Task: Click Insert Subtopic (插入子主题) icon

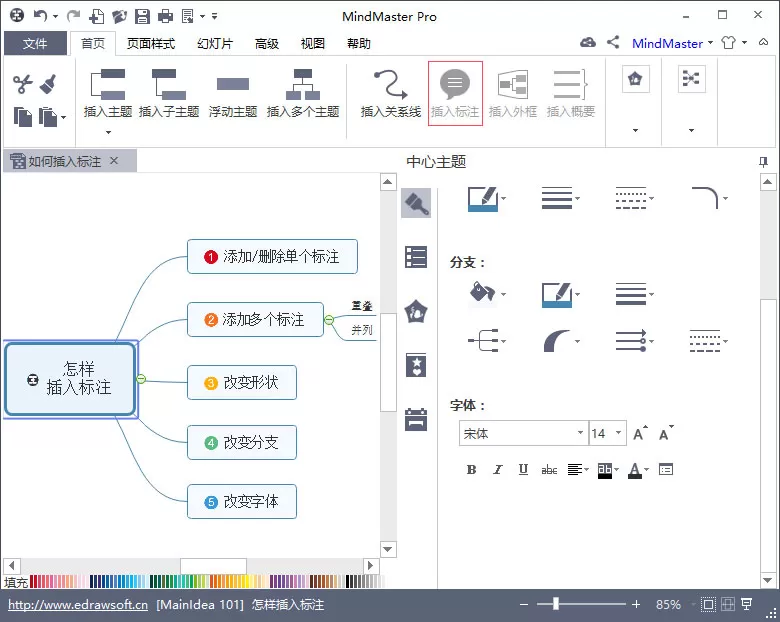Action: [x=169, y=93]
